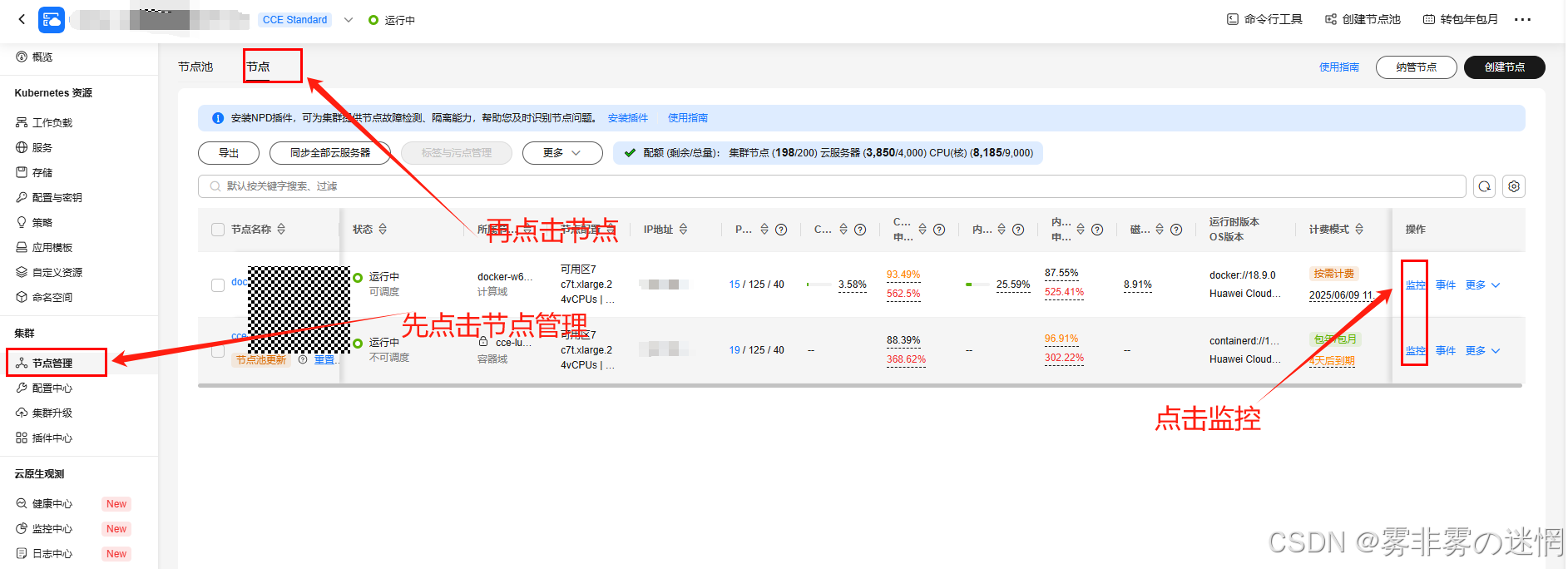Switch to the 节点池 tab
The height and width of the screenshot is (569, 1568).
click(195, 67)
